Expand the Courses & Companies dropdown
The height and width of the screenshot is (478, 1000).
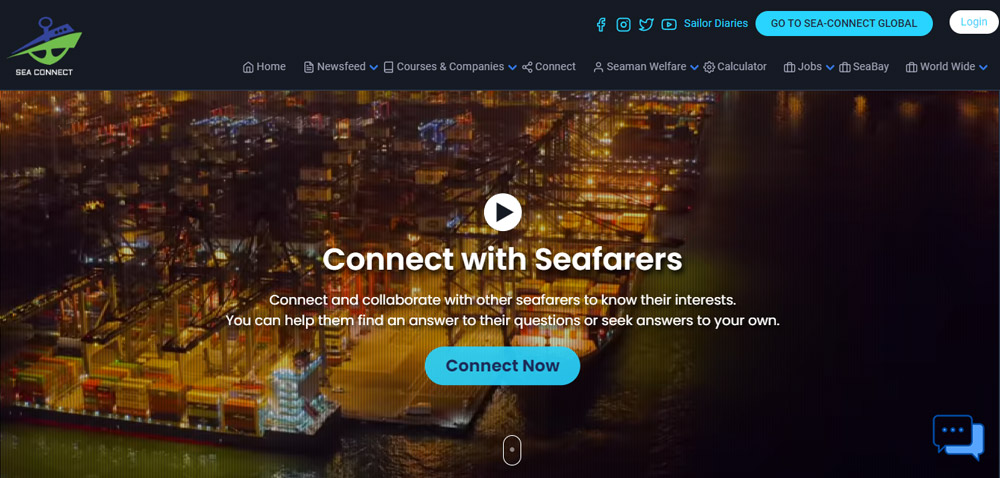coord(512,68)
